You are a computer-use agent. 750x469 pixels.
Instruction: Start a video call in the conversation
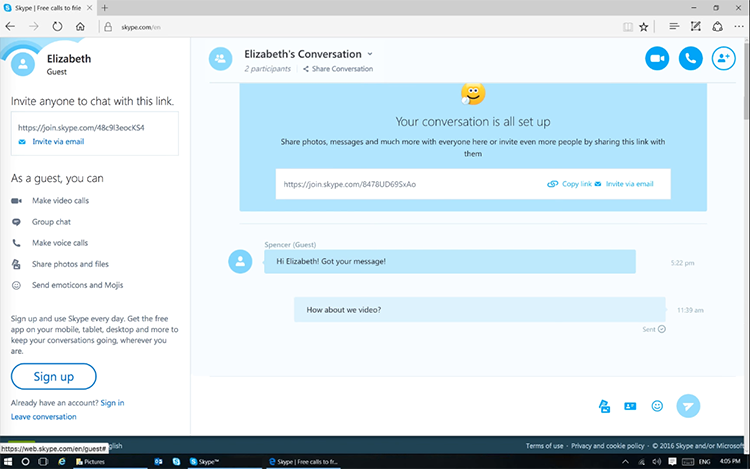657,58
